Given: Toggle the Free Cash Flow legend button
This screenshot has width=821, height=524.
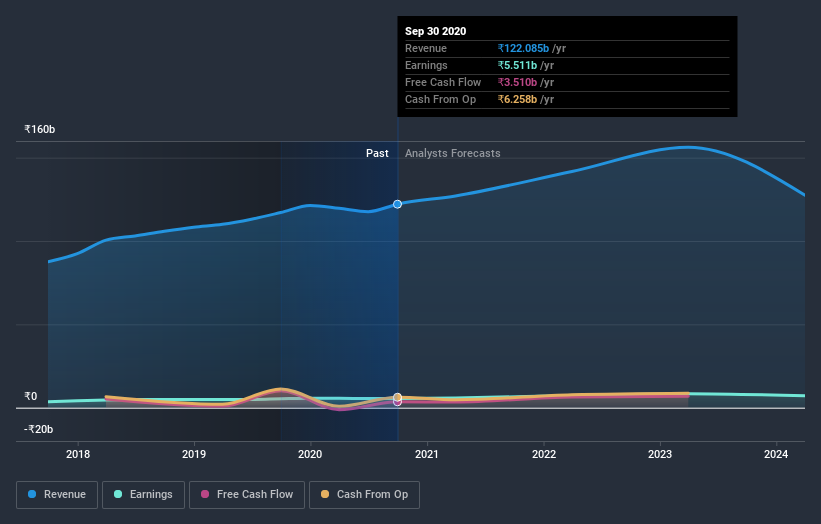Looking at the screenshot, I should coord(247,495).
